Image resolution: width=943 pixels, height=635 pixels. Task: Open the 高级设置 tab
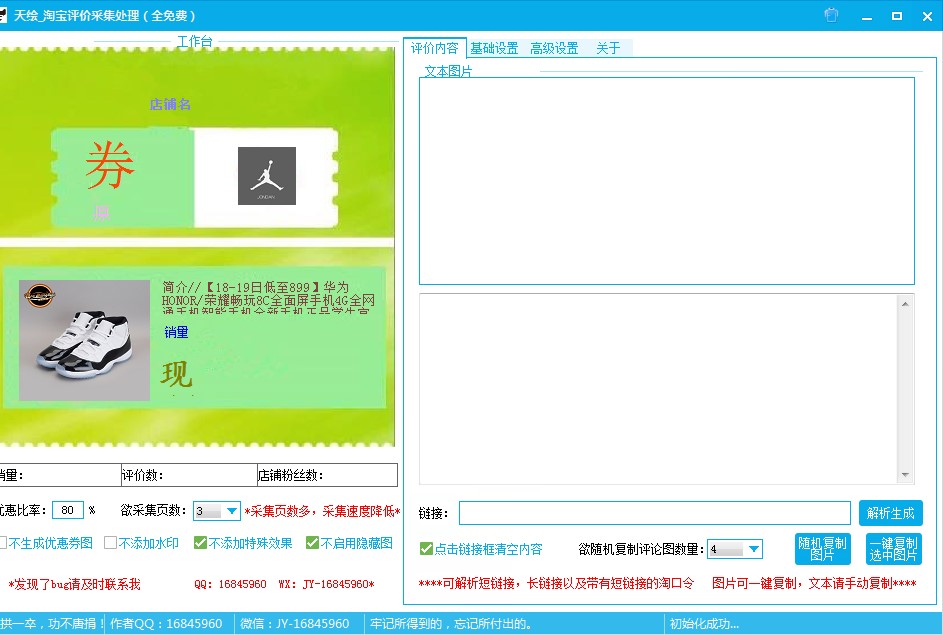554,48
